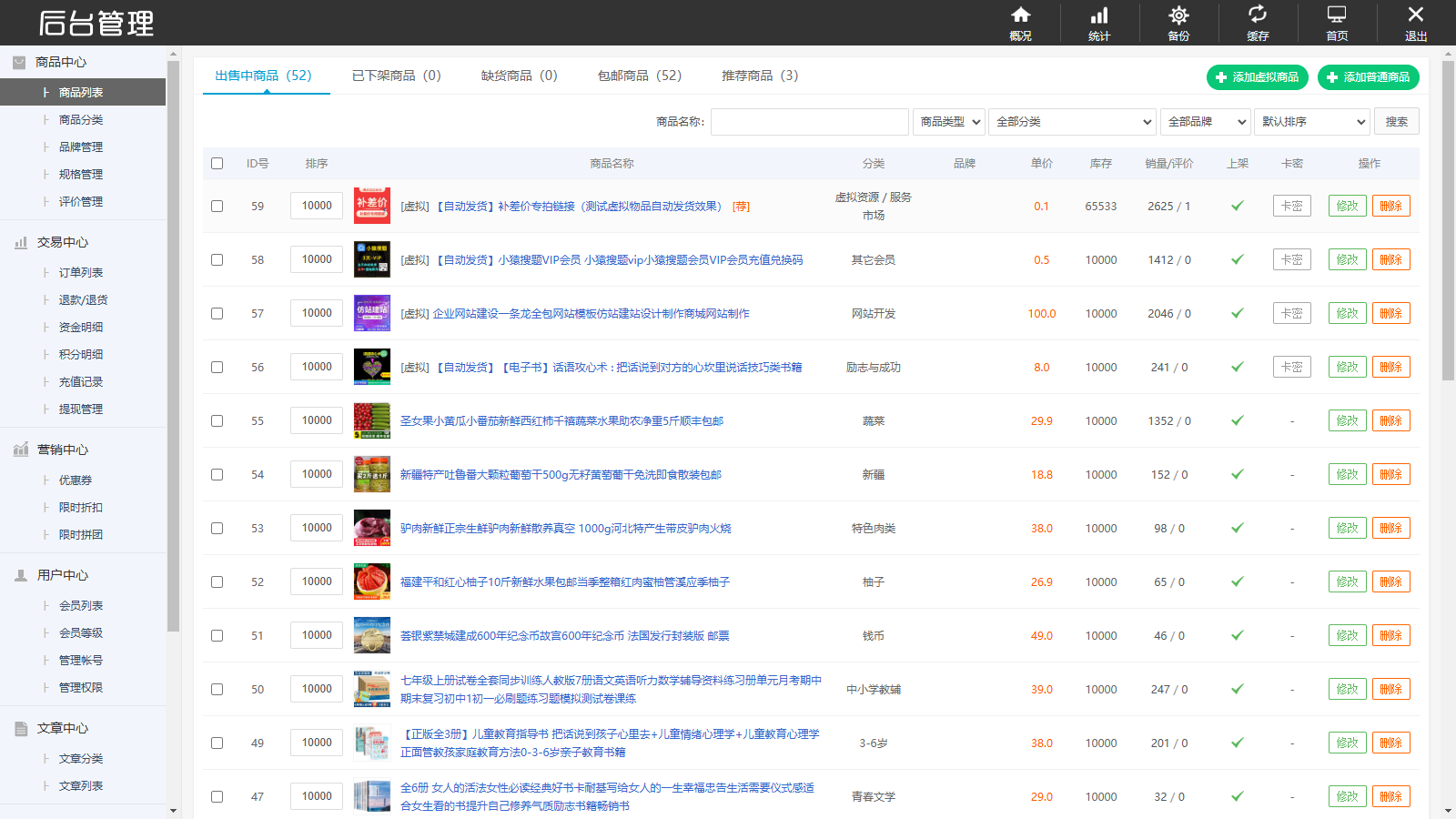The image size is (1456, 819).
Task: Expand the 全部品牌 dropdown
Action: click(1205, 121)
